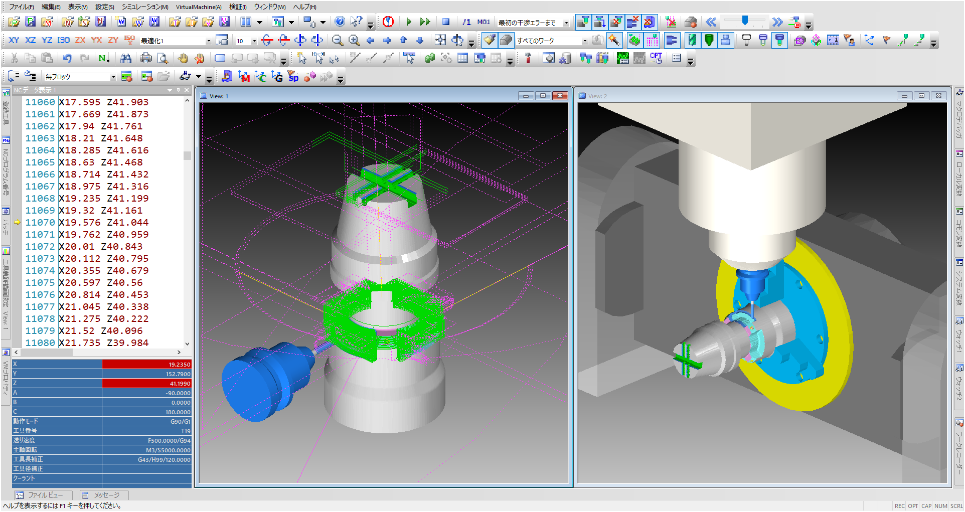Viewport: 965px width, 512px height.
Task: Open the シミュレーション menu
Action: pyautogui.click(x=145, y=7)
